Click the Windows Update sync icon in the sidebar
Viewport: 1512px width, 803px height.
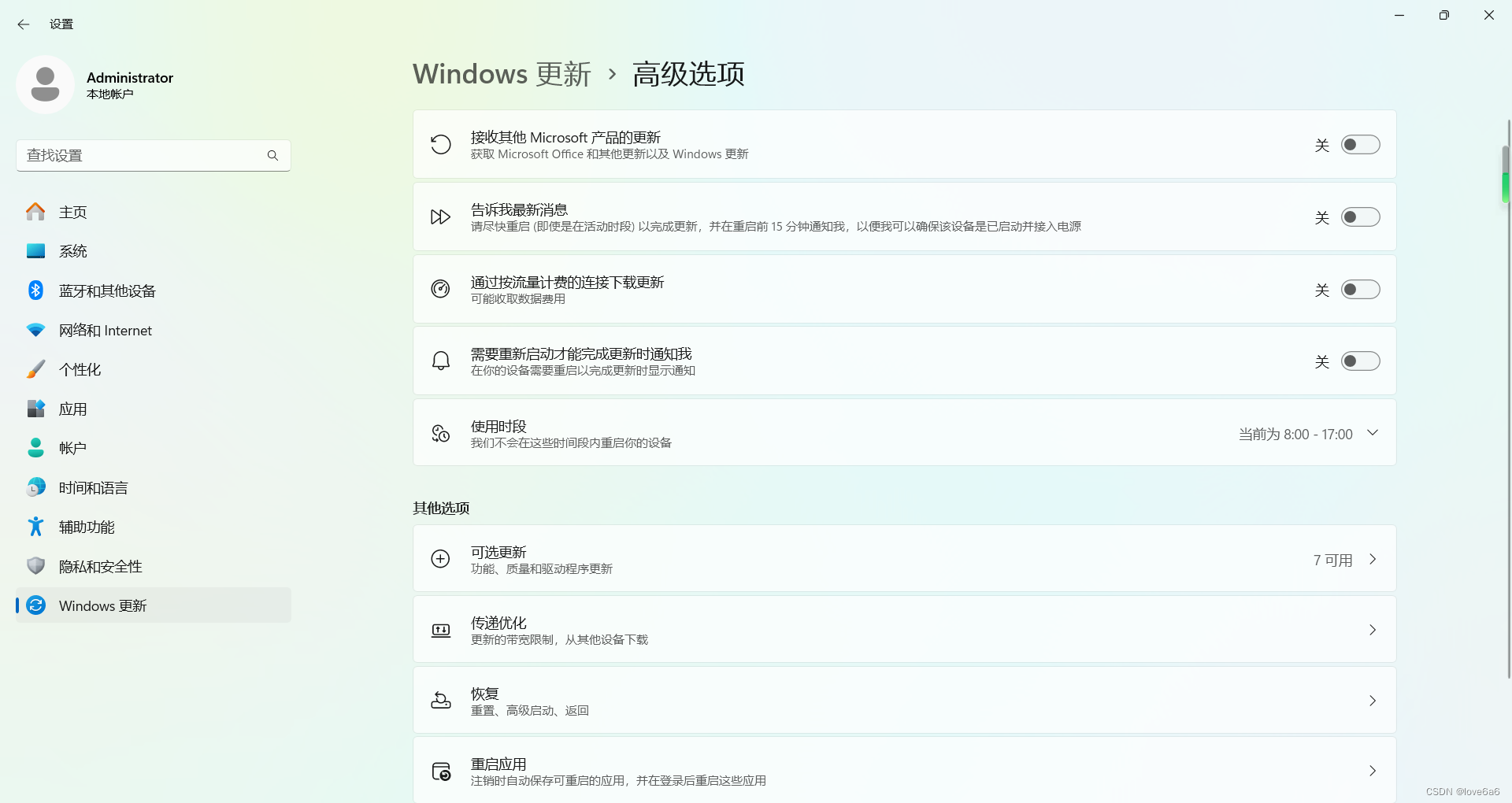click(35, 605)
